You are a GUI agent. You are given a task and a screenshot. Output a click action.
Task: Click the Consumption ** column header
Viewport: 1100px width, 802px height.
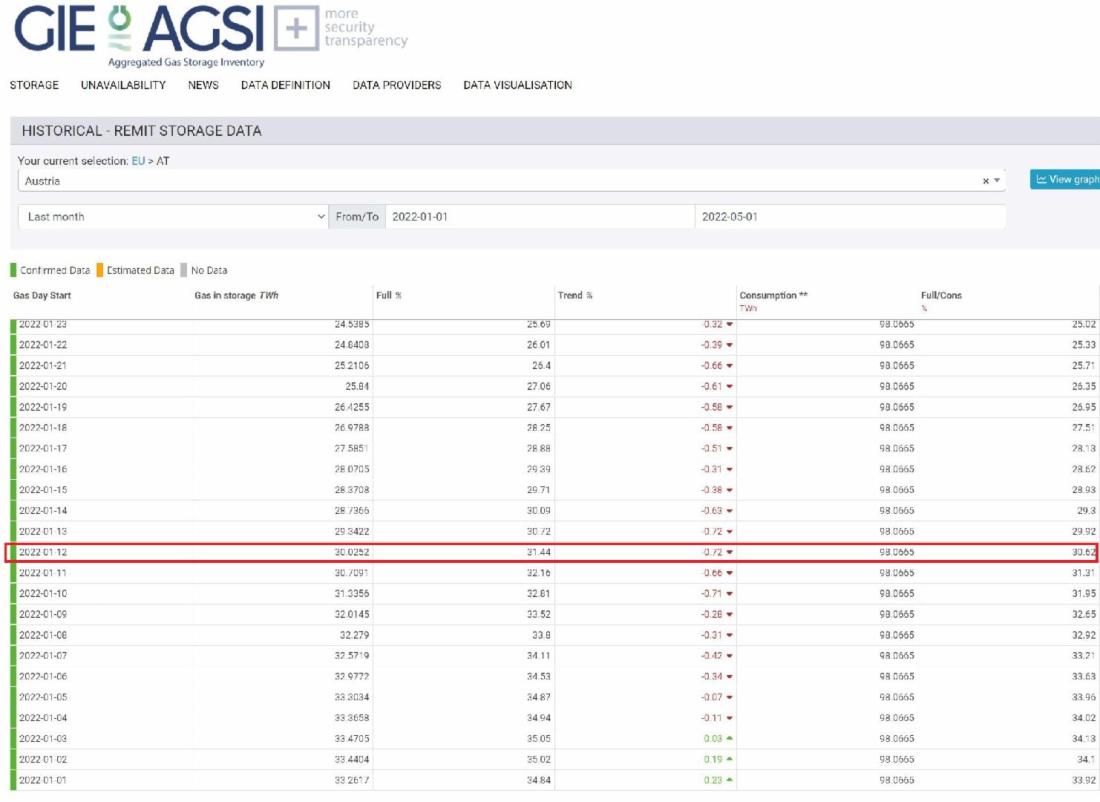pos(774,295)
